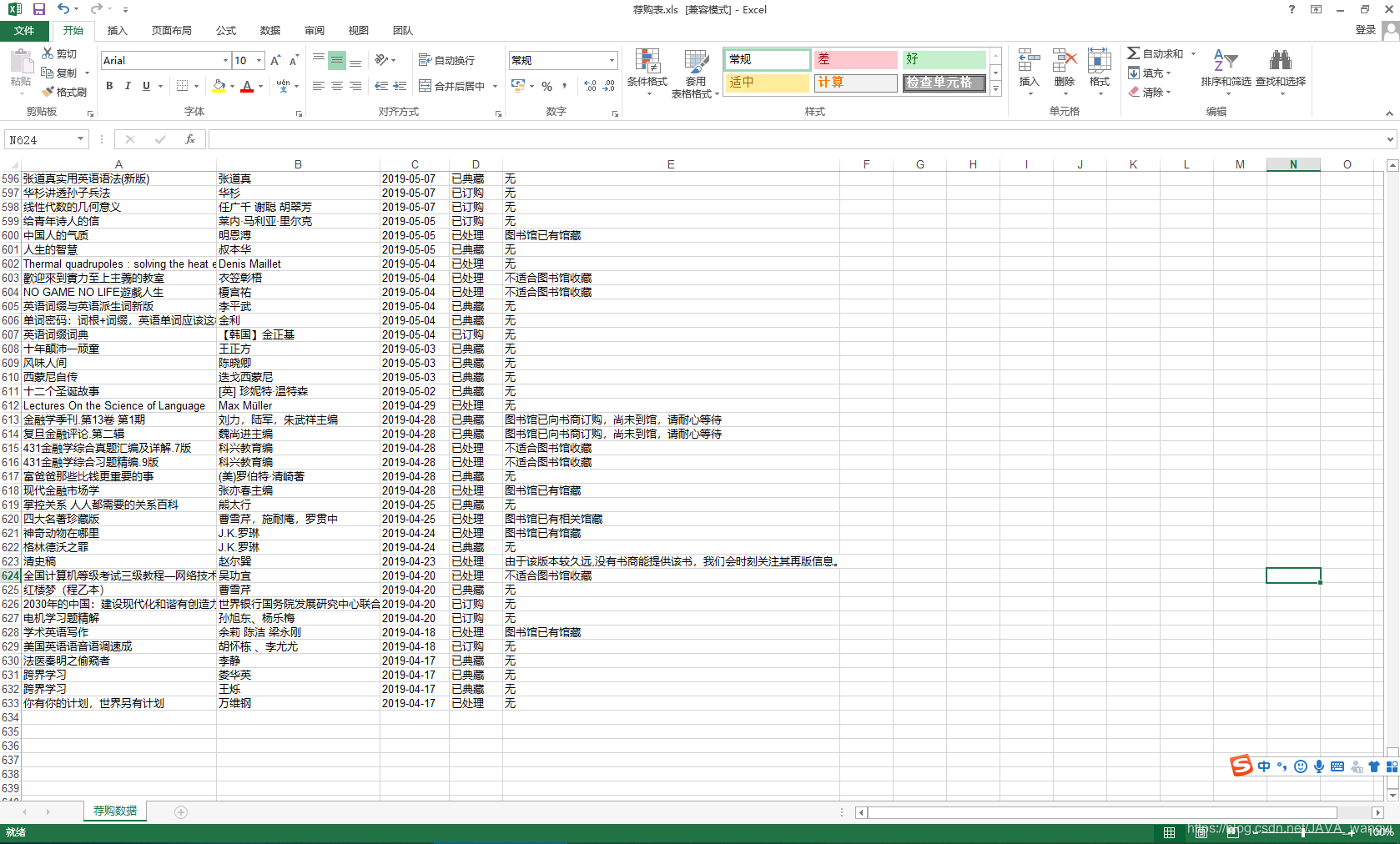Save the workbook with the floppy disk icon
This screenshot has width=1400, height=844.
(x=38, y=9)
